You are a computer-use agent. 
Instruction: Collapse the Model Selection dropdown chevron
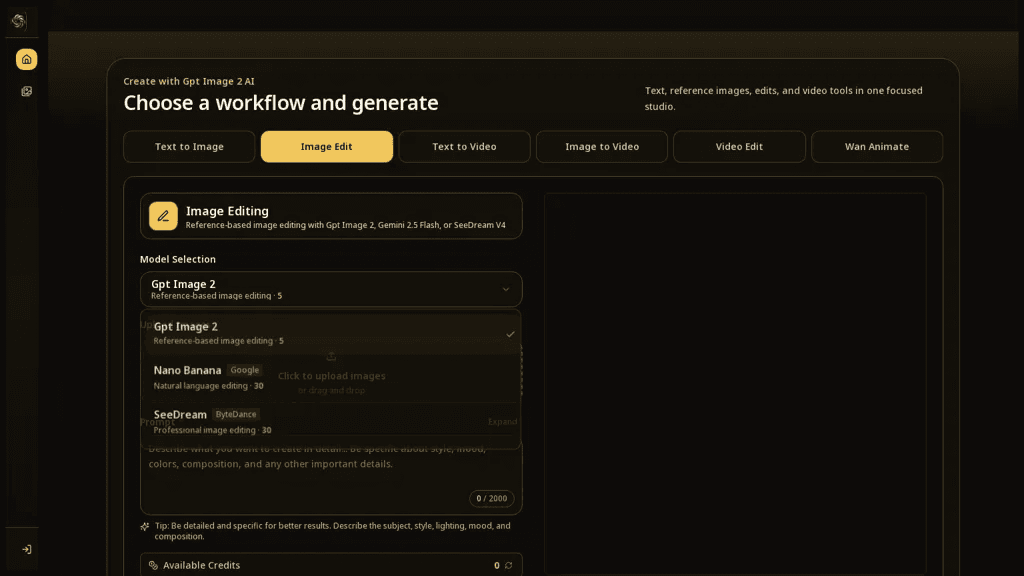(505, 289)
